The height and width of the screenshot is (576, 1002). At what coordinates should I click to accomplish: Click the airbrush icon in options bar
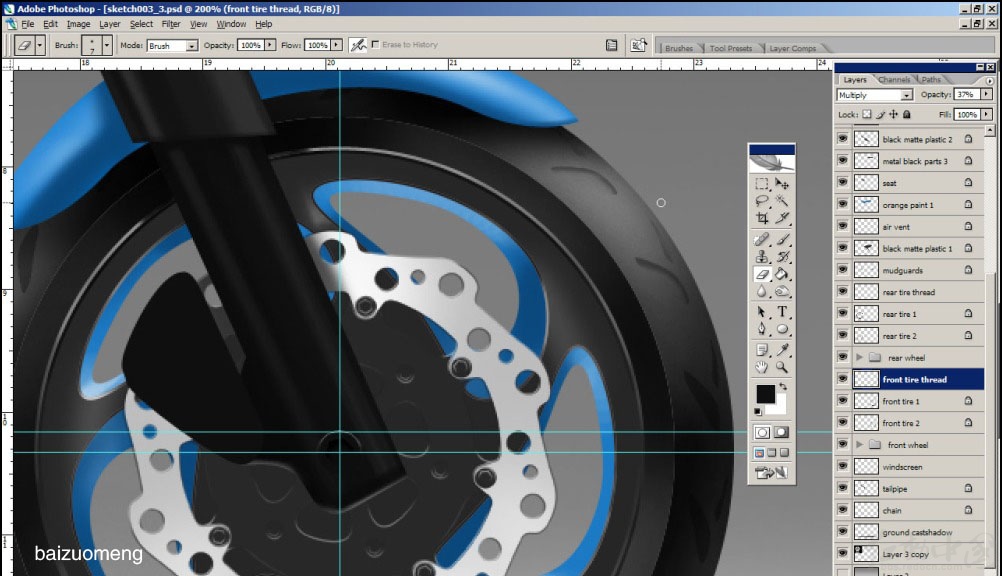358,45
